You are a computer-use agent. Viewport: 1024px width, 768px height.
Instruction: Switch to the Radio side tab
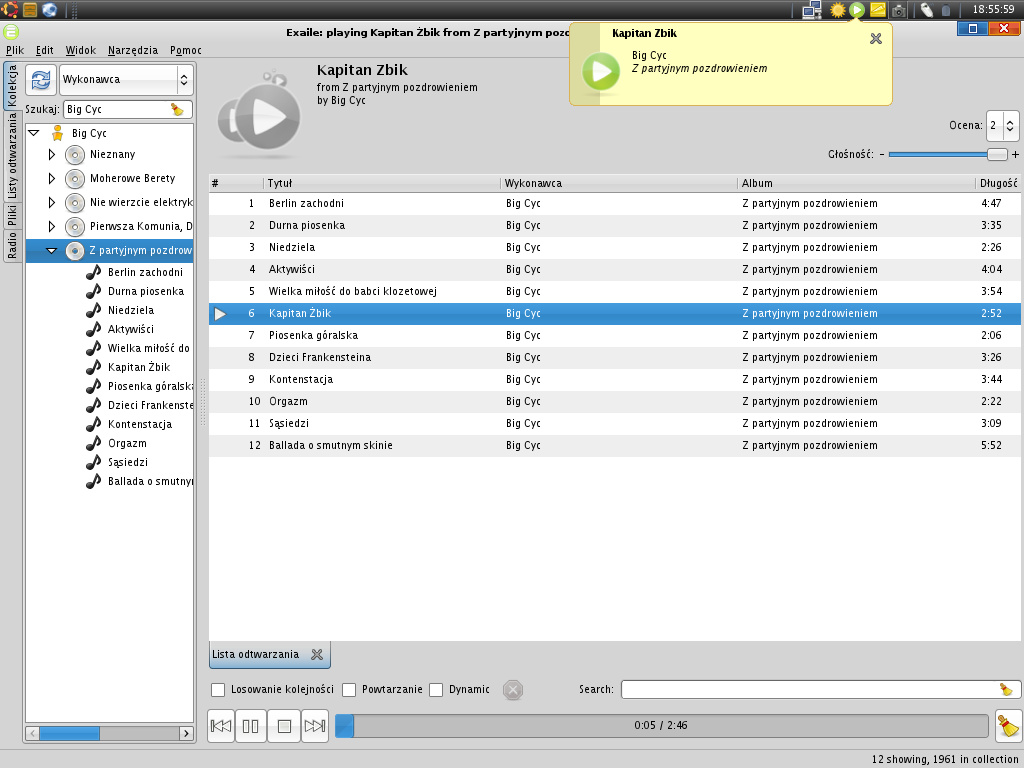[12, 246]
